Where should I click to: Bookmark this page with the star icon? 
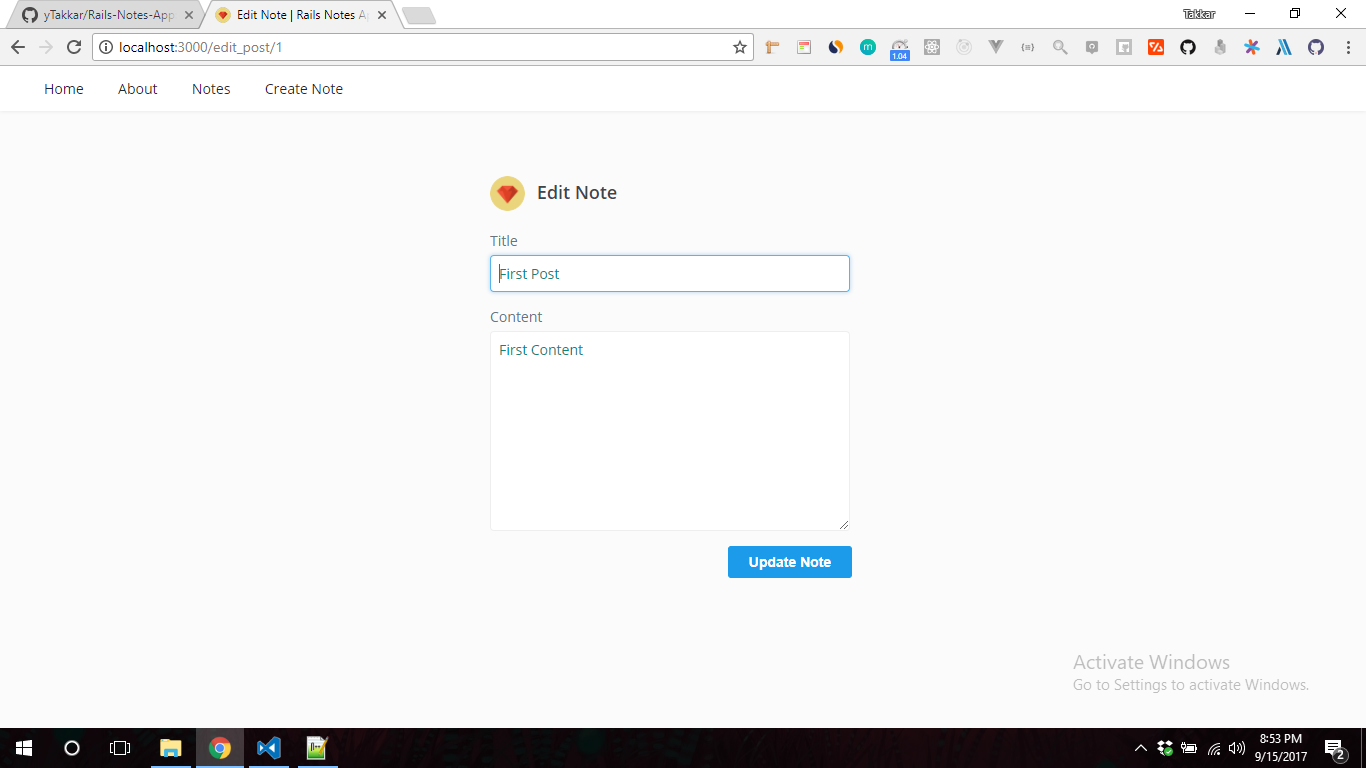(740, 47)
